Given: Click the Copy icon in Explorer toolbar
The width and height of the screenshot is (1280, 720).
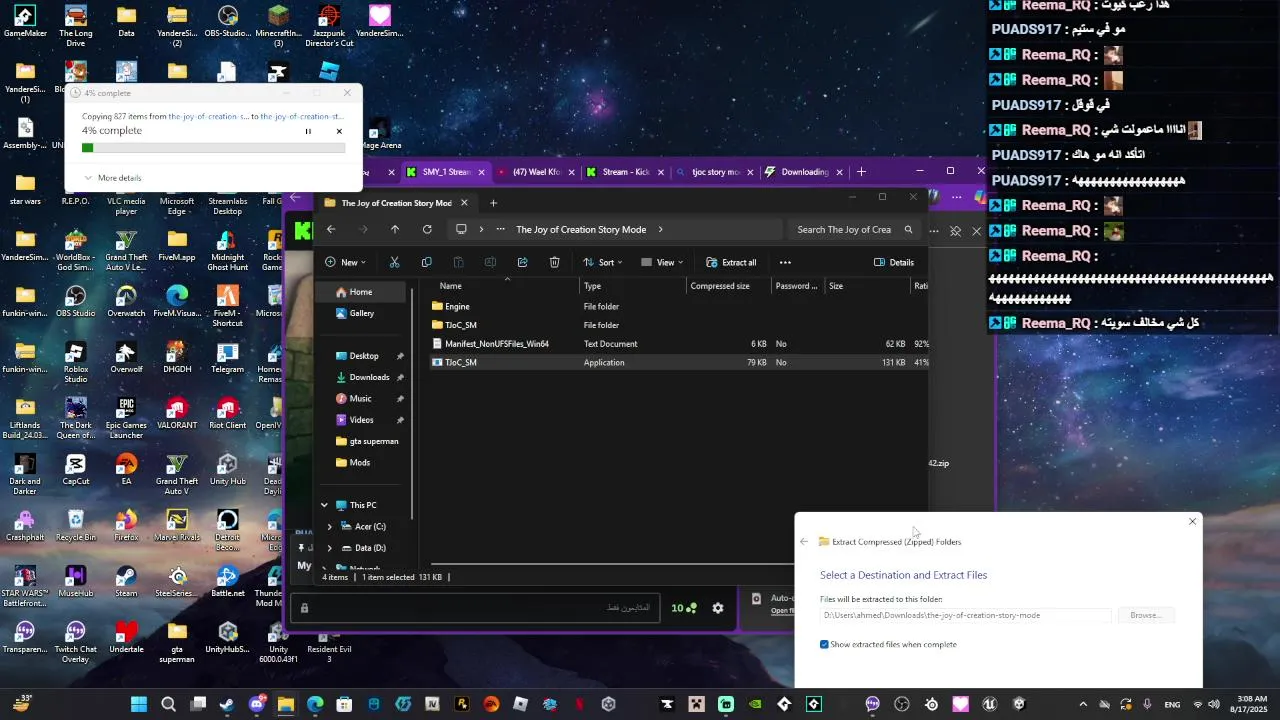Looking at the screenshot, I should 426,262.
